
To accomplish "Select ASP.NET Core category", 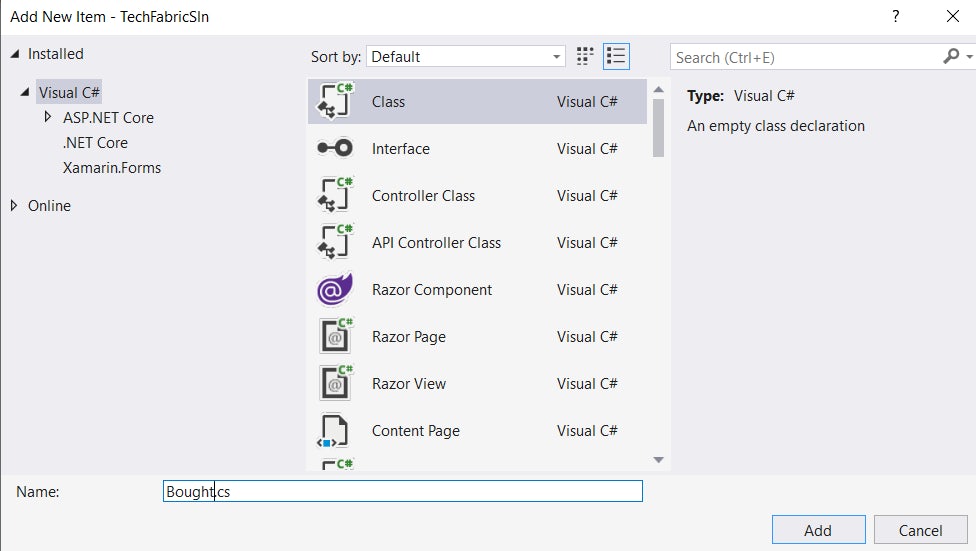I will 108,118.
